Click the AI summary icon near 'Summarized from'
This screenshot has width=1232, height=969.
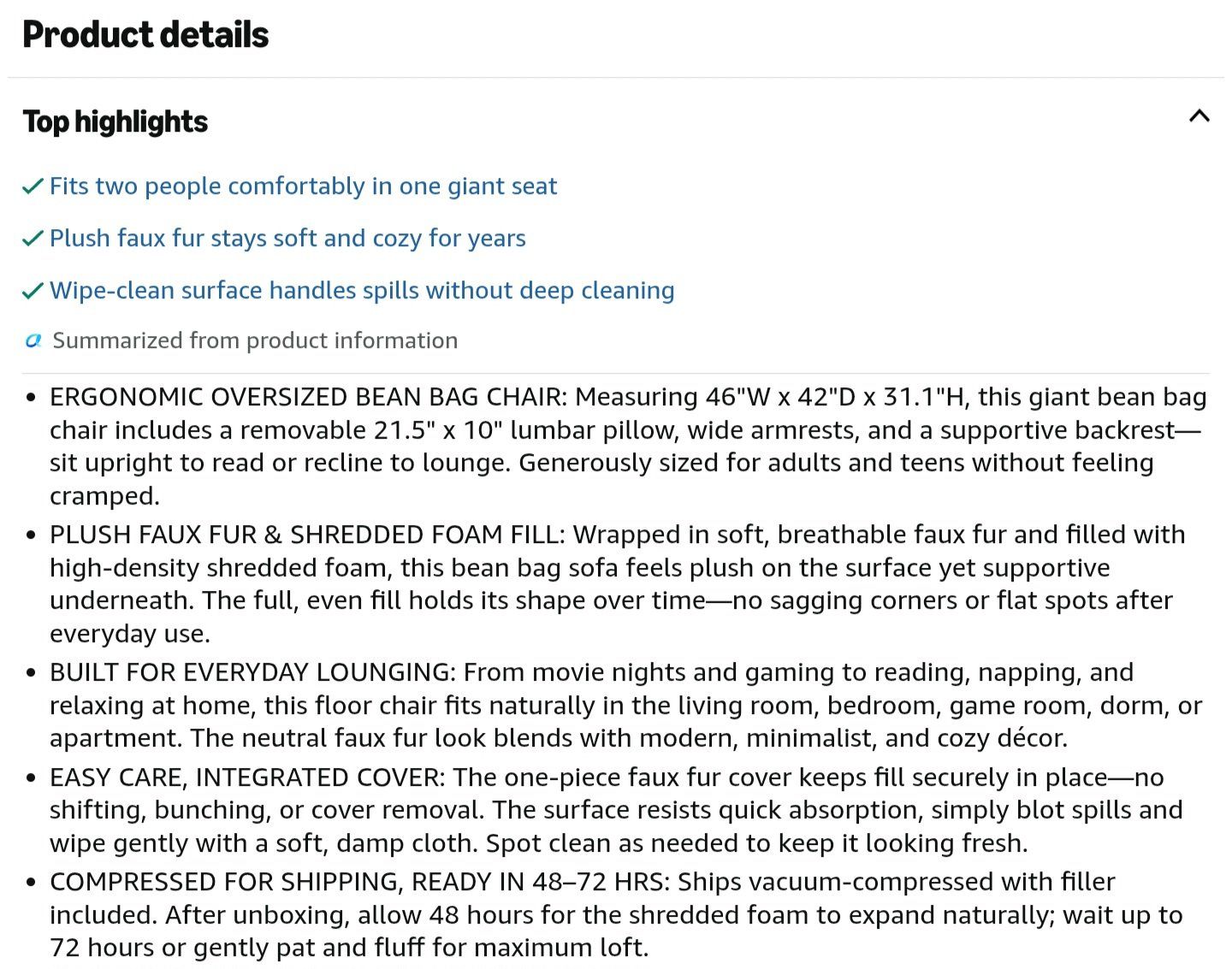[x=33, y=341]
